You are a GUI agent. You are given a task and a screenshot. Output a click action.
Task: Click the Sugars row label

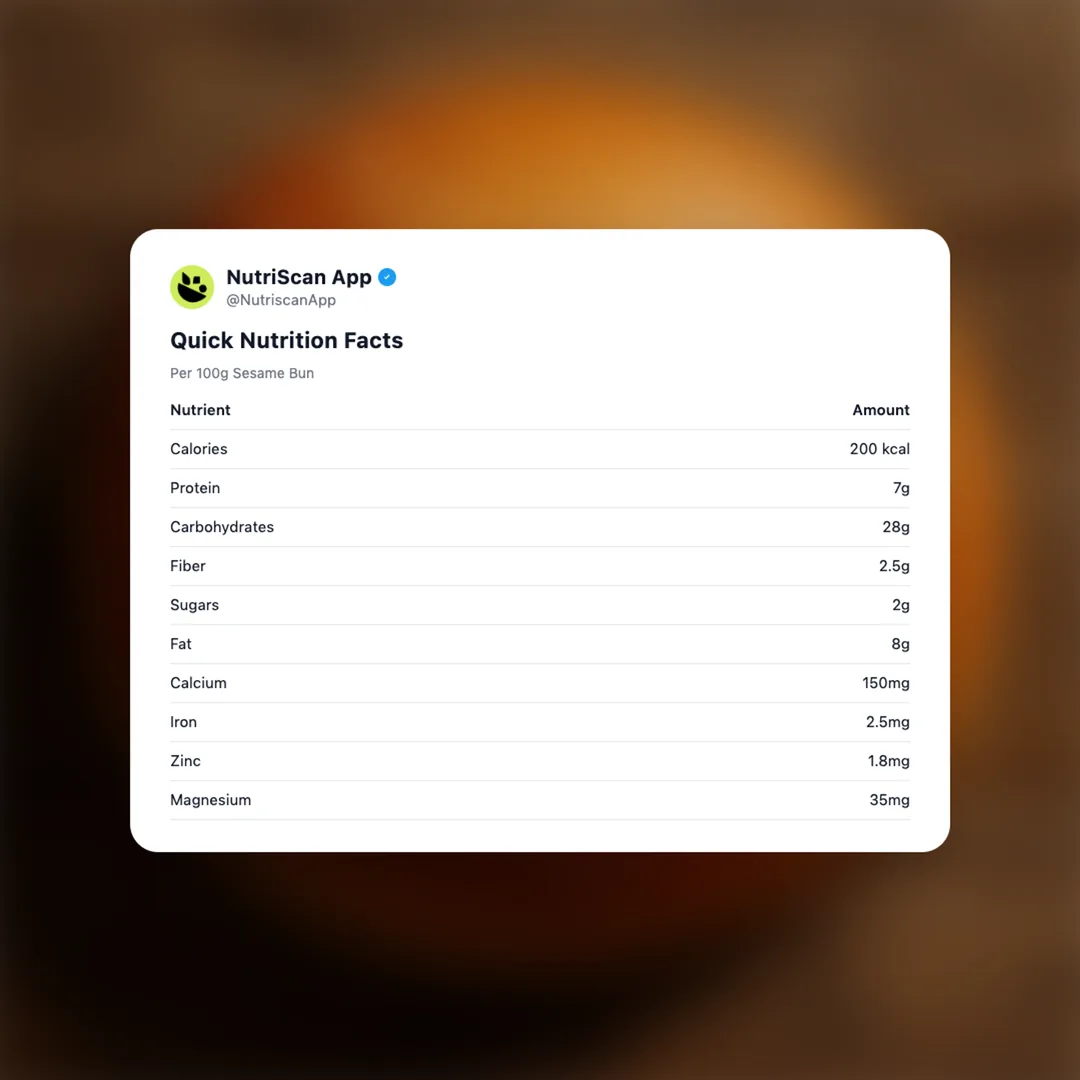click(x=194, y=605)
